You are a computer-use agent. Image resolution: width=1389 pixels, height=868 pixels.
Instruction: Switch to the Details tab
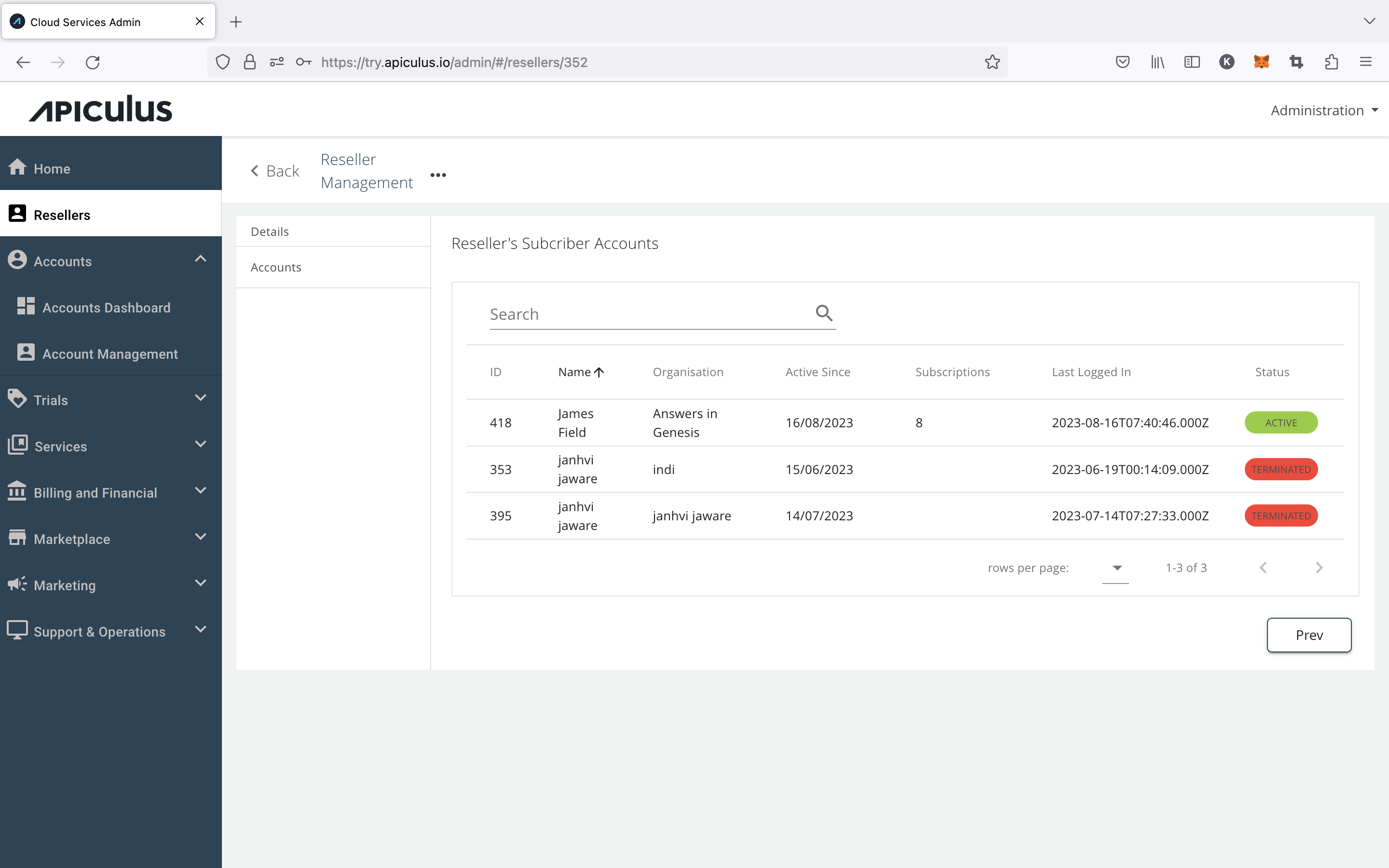point(270,231)
